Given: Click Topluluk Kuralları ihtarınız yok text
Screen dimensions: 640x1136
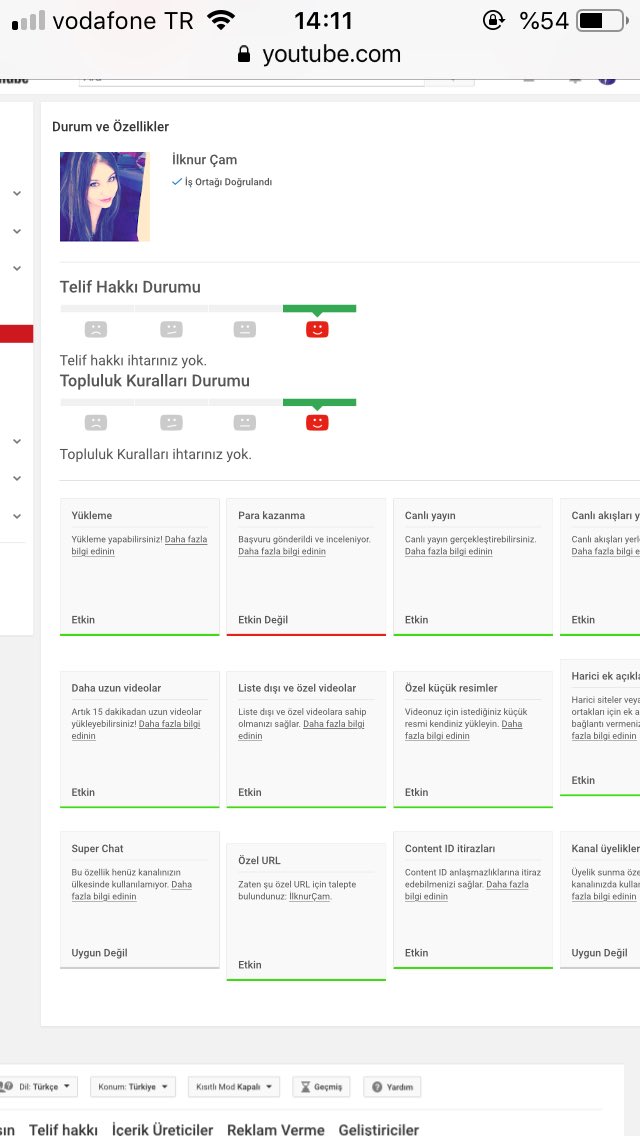Looking at the screenshot, I should (156, 455).
